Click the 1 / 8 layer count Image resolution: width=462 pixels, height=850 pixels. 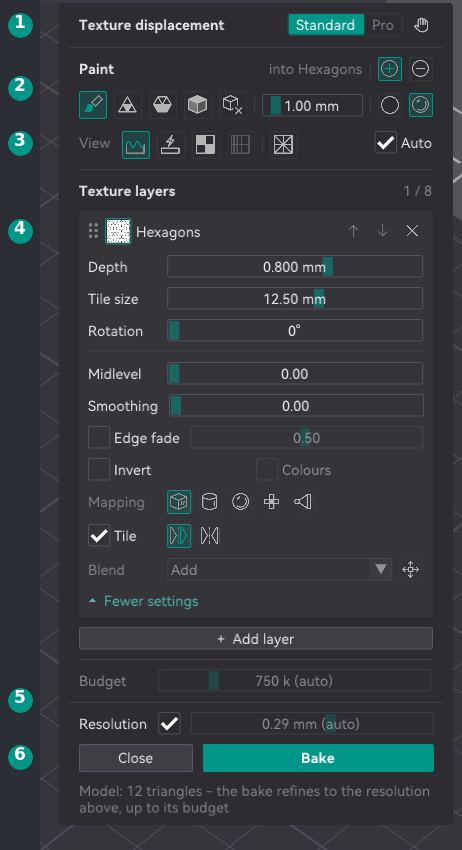418,191
